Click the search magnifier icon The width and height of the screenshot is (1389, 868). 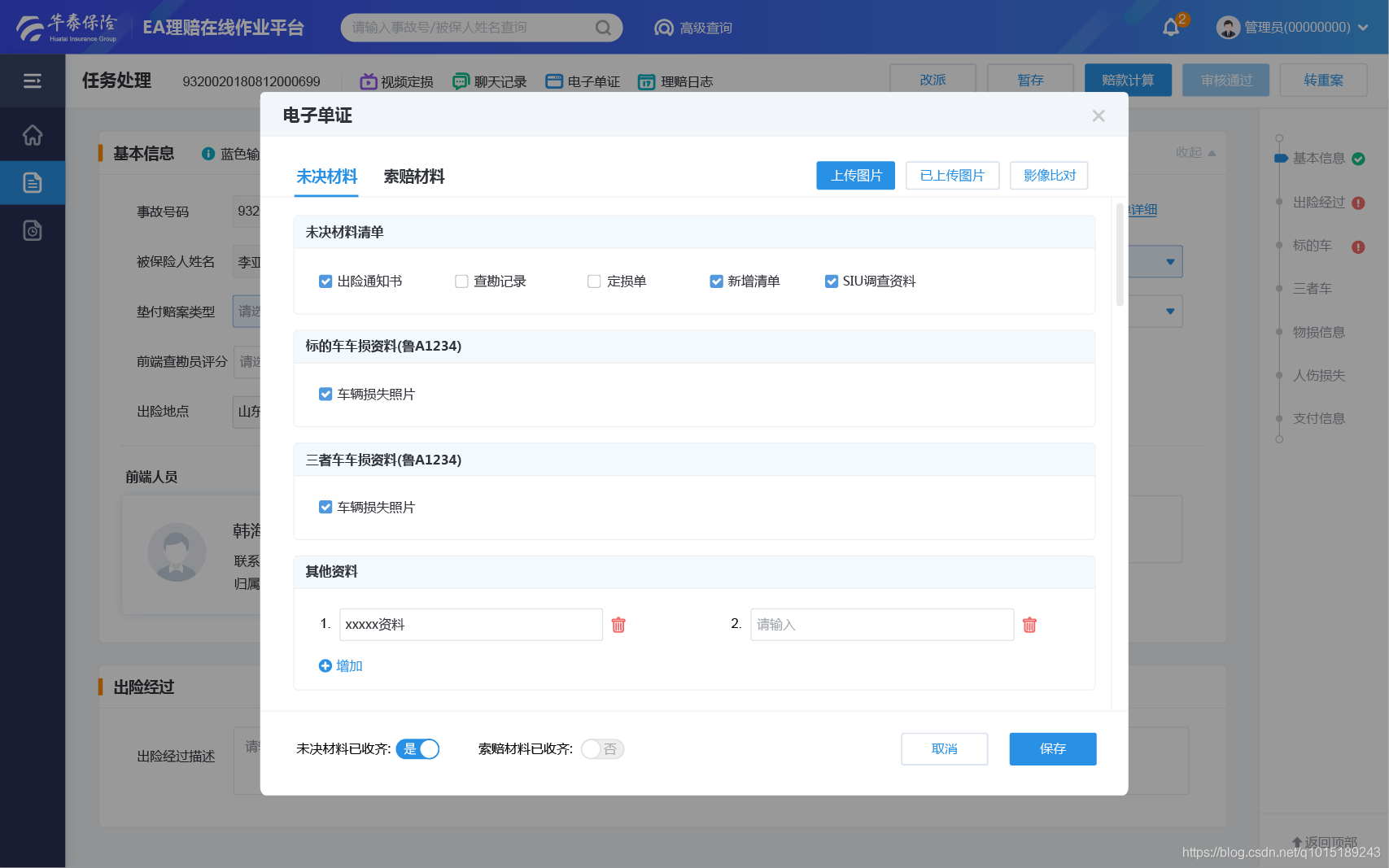coord(603,28)
